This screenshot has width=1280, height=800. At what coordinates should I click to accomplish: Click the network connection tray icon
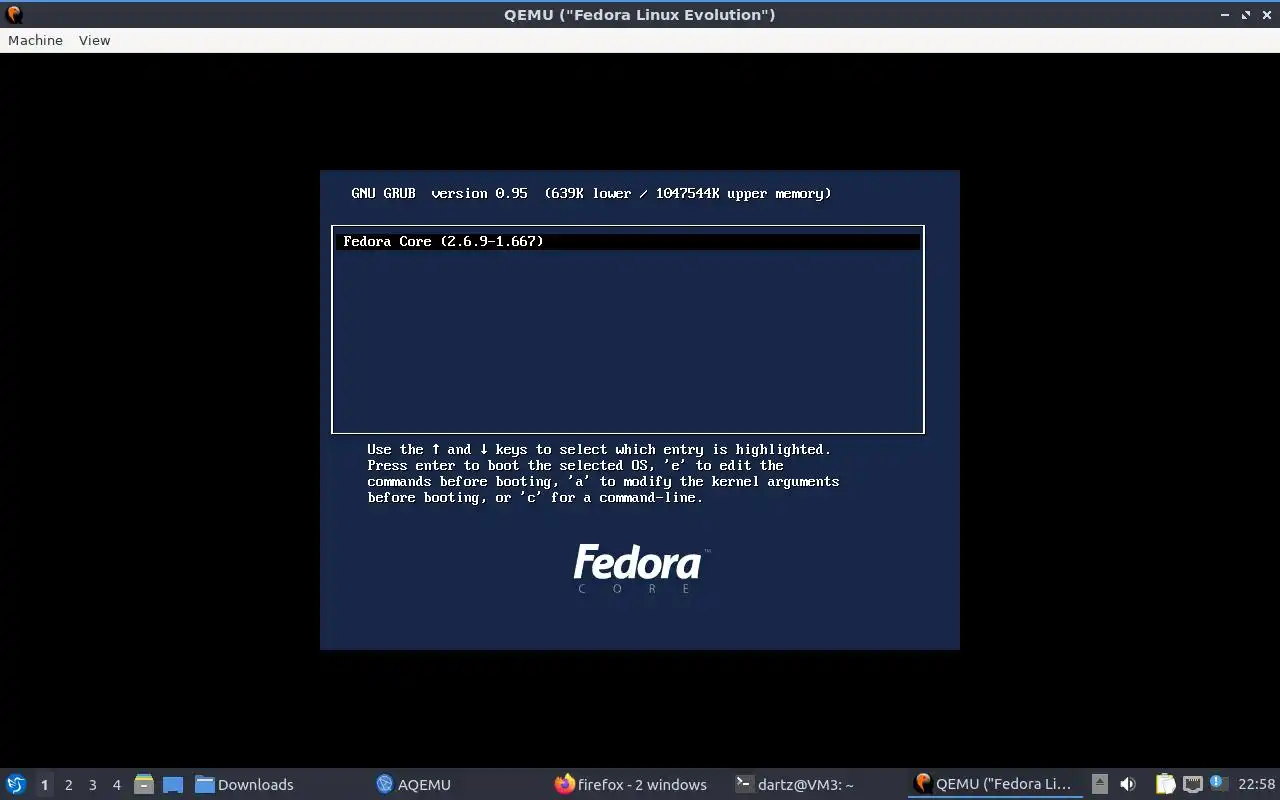click(x=1192, y=784)
